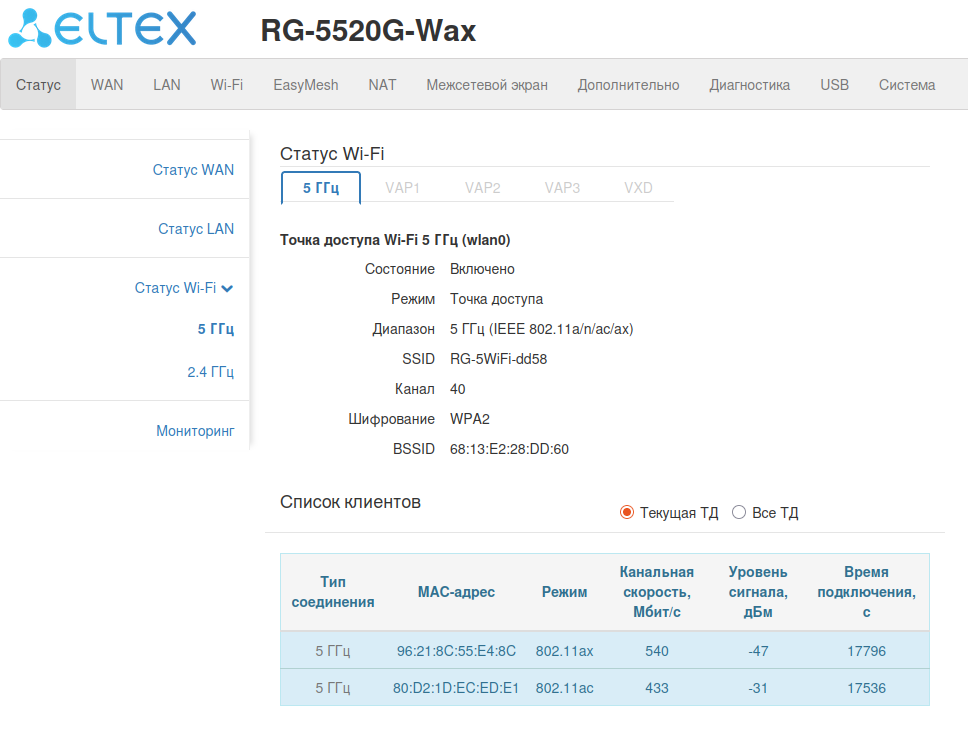The width and height of the screenshot is (968, 733).
Task: Click the -31 signal level value
Action: point(758,688)
